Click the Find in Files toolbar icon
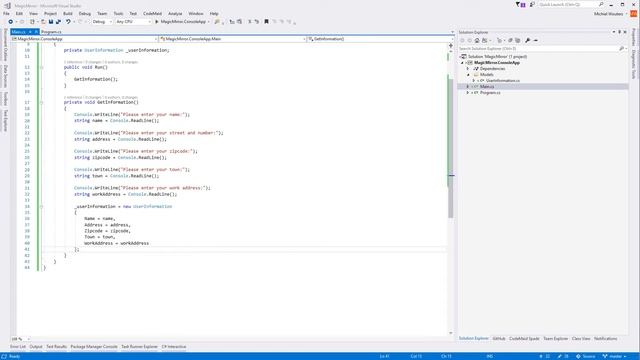The height and width of the screenshot is (360, 640). click(x=217, y=22)
